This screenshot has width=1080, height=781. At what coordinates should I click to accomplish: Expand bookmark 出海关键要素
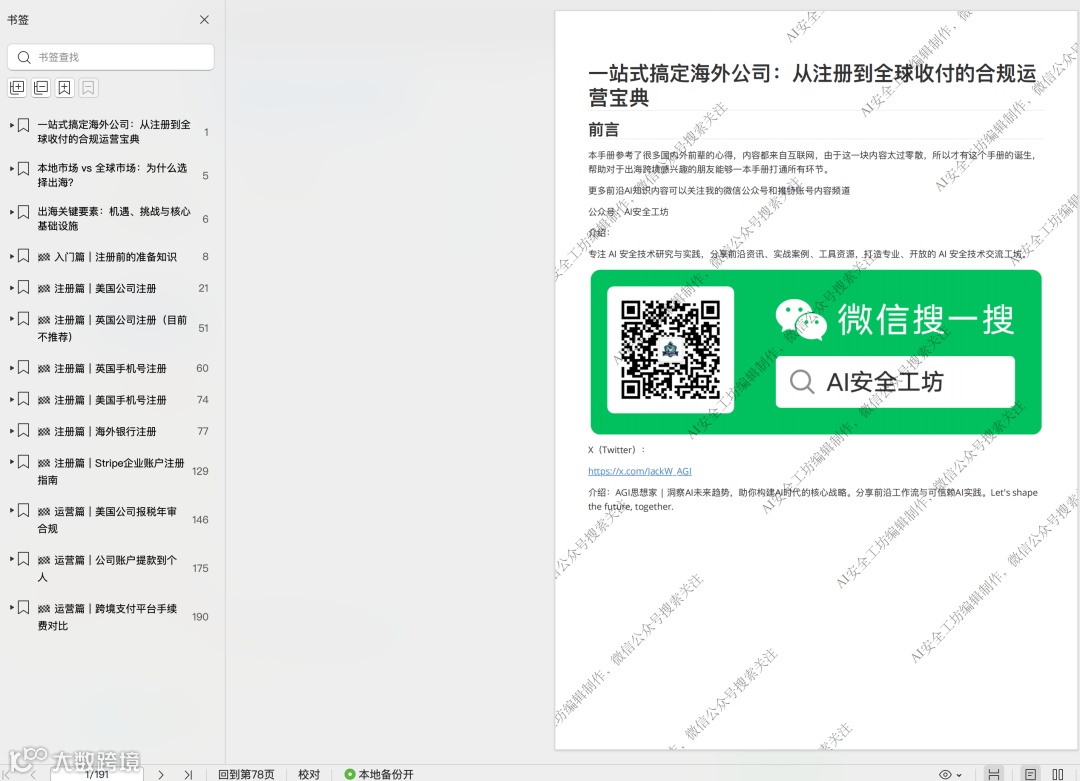[x=12, y=211]
